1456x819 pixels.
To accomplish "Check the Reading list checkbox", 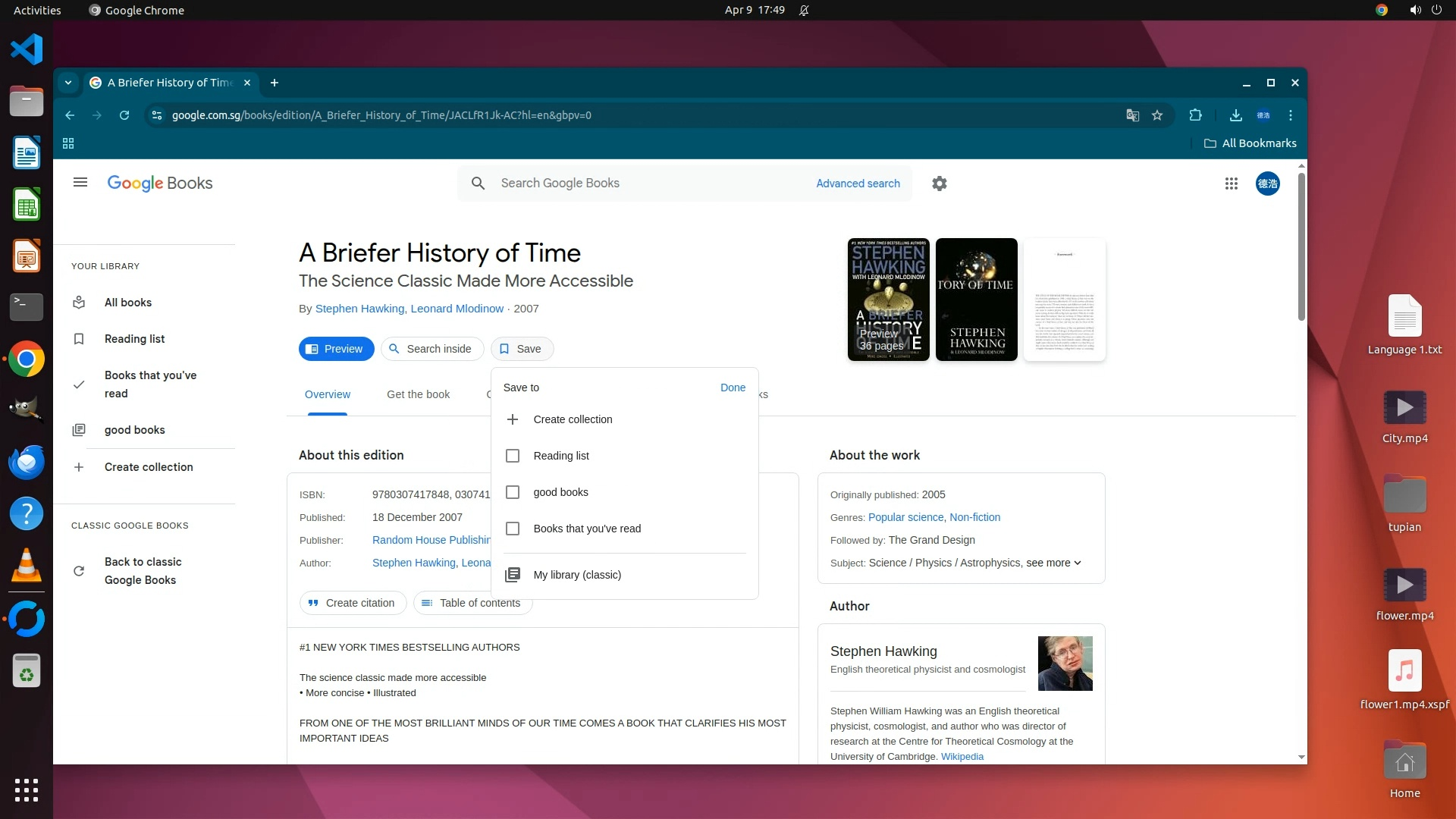I will [513, 456].
